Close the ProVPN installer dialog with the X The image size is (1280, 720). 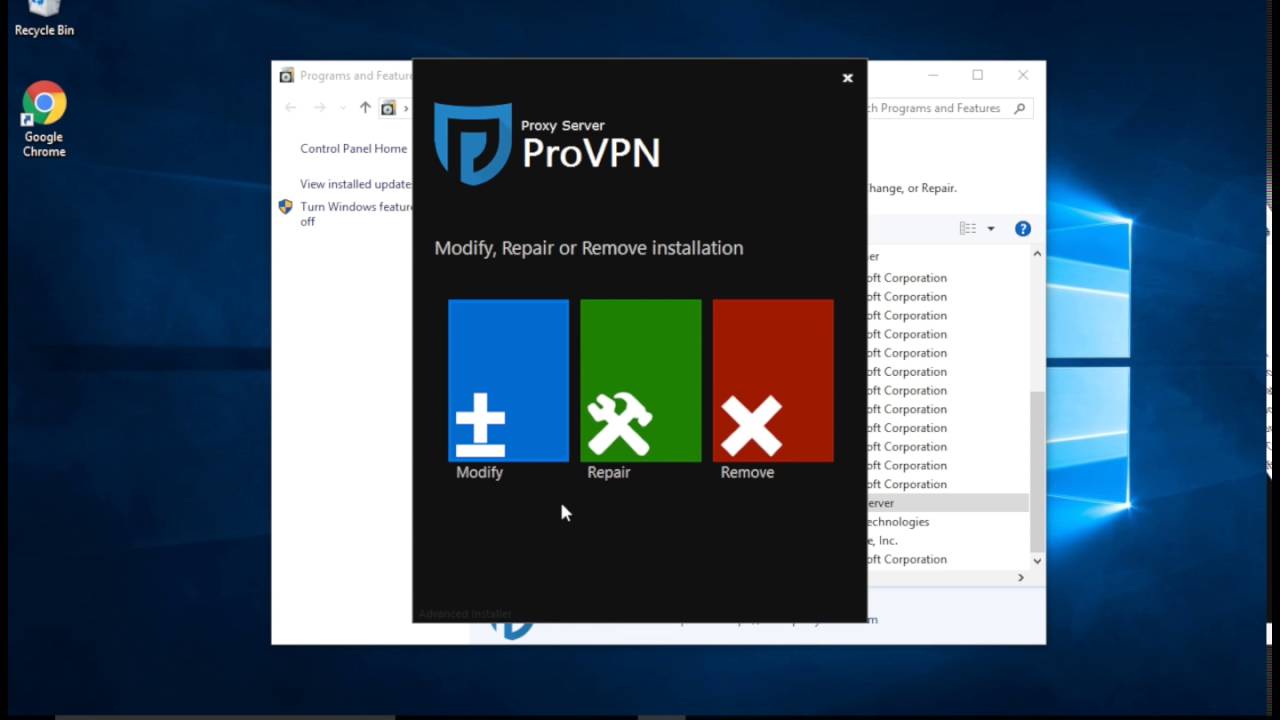847,78
